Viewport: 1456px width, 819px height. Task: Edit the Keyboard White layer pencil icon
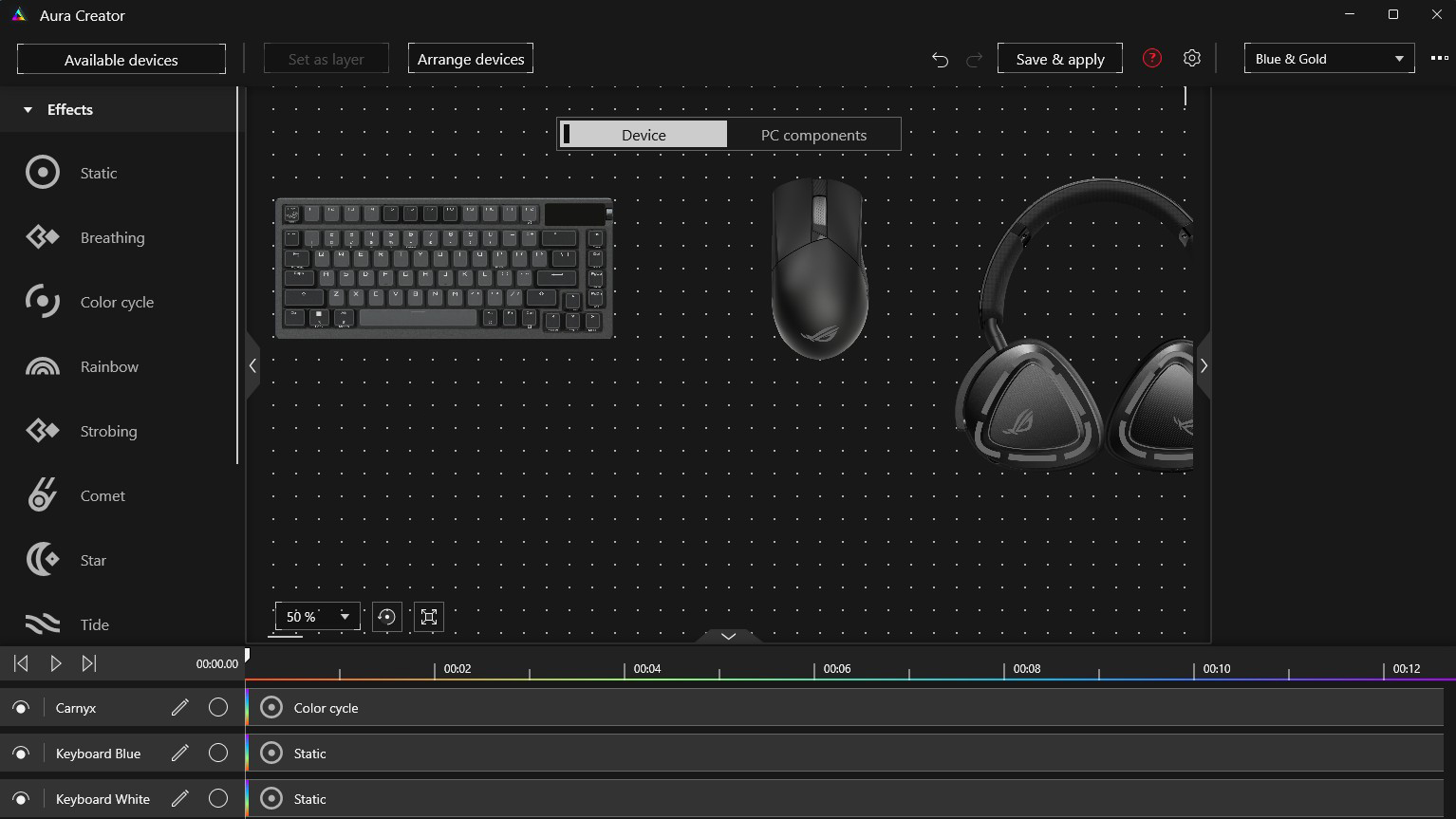point(180,798)
